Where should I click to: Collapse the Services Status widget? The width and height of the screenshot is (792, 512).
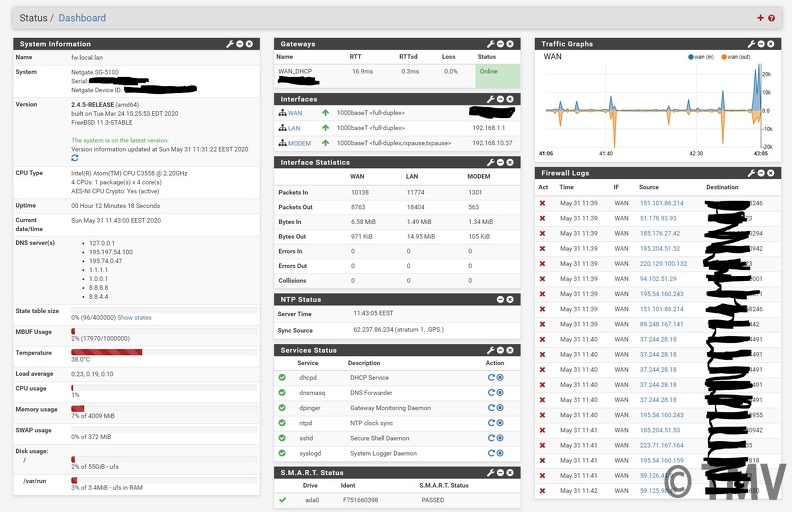tap(500, 350)
